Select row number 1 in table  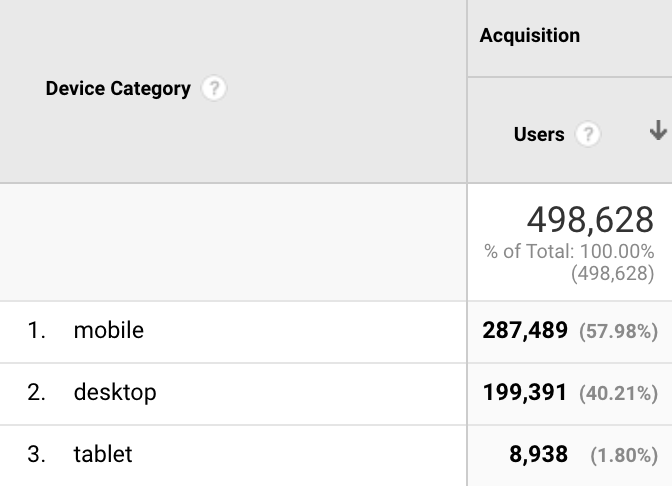[36, 330]
